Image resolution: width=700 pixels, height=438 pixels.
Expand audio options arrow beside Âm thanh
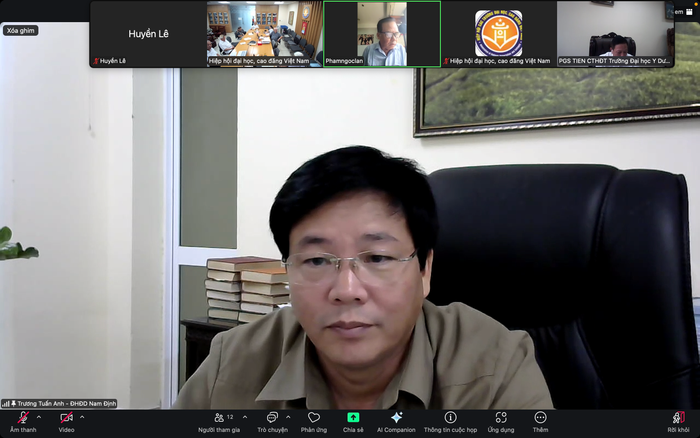(x=39, y=417)
